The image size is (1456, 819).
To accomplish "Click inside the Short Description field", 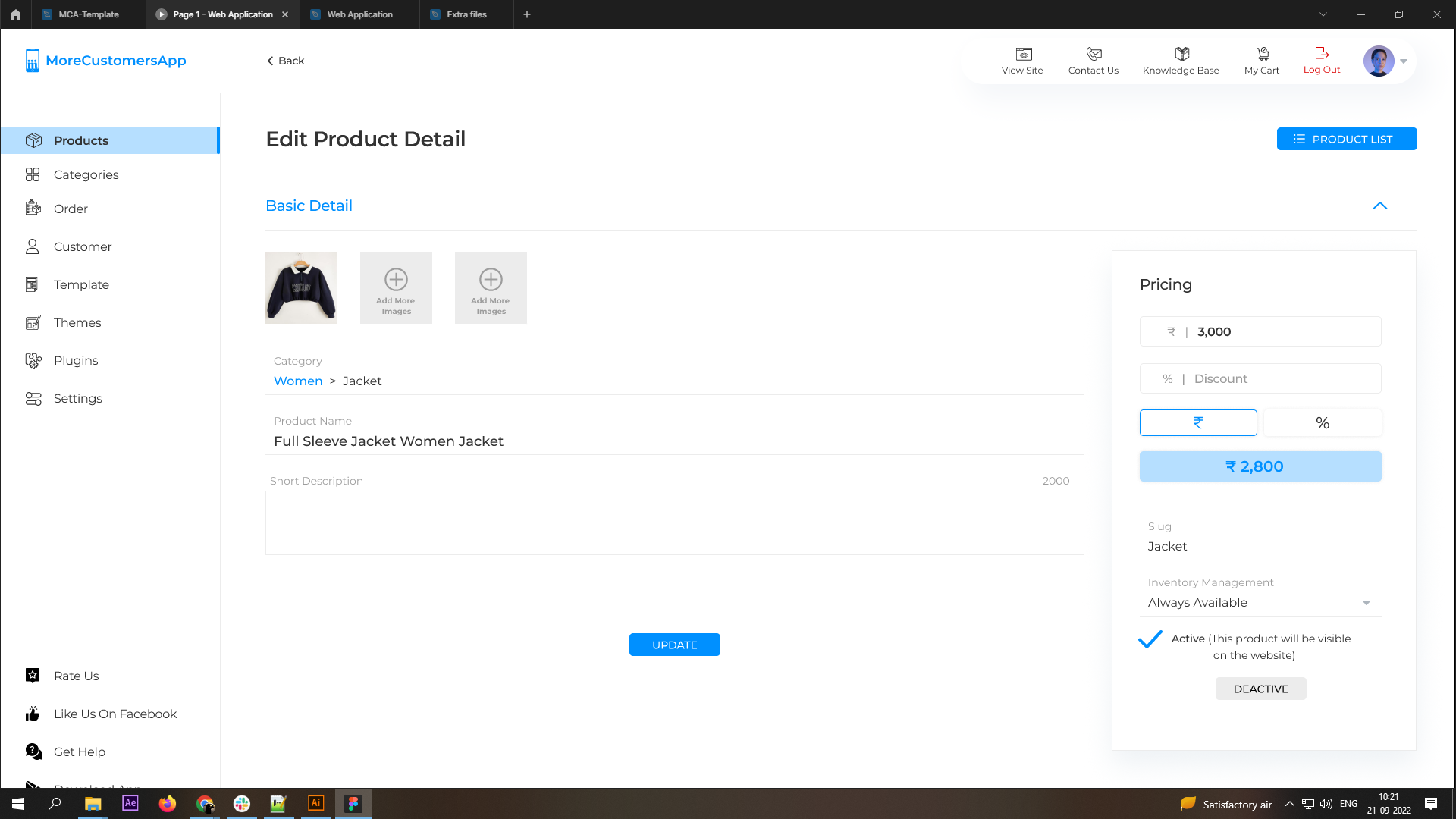I will point(674,523).
